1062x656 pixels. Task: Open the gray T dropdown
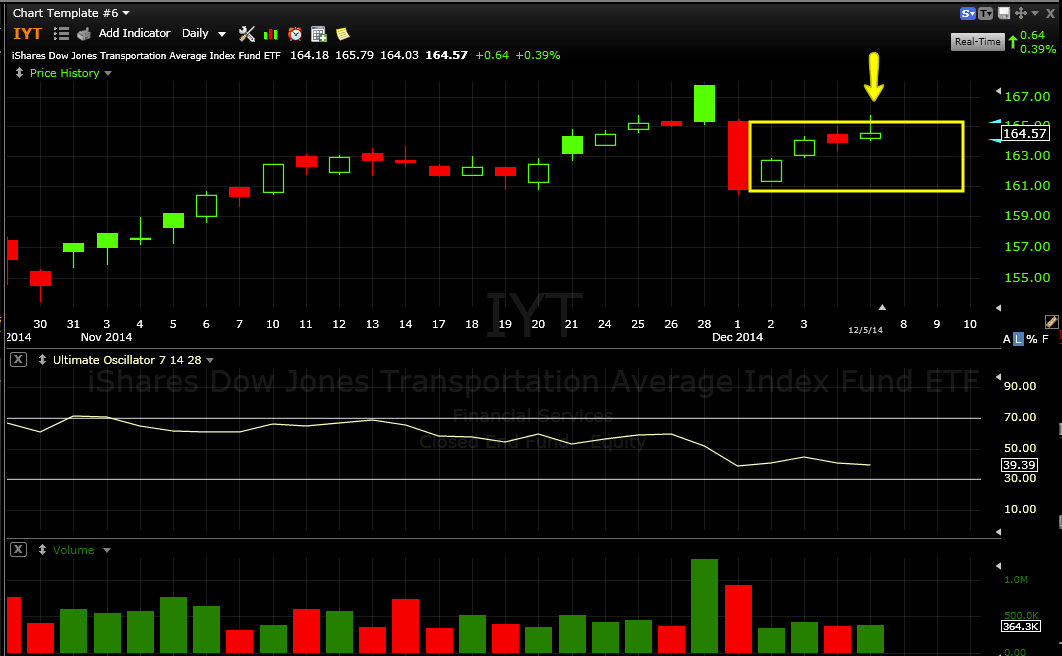[x=985, y=13]
